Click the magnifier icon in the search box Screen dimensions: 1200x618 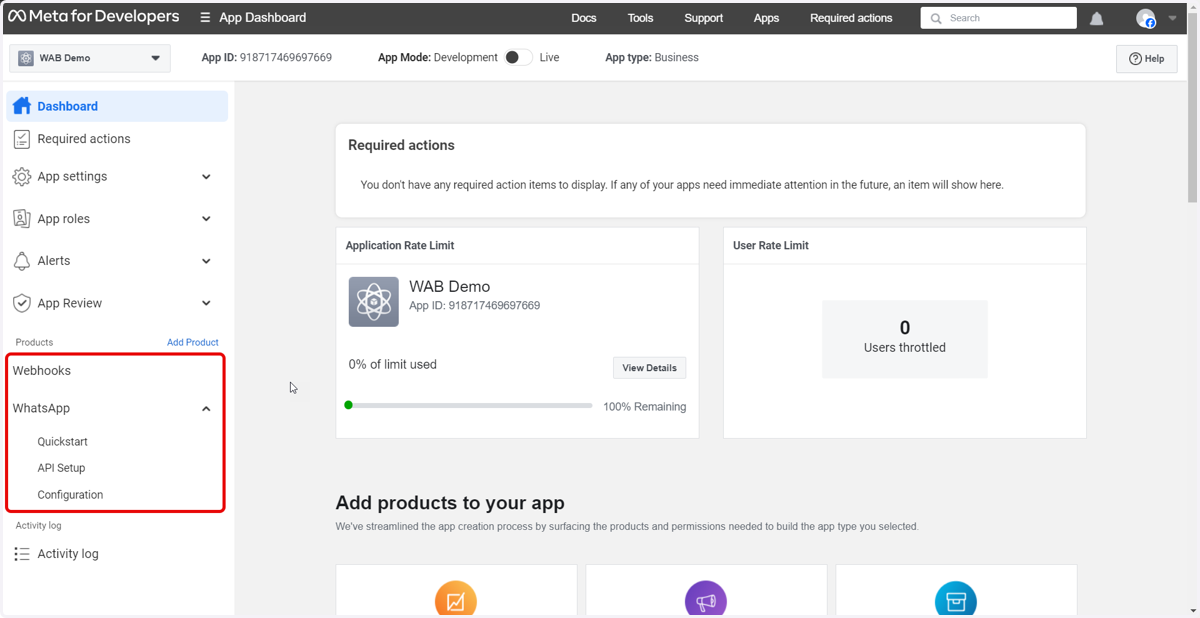pyautogui.click(x=936, y=18)
